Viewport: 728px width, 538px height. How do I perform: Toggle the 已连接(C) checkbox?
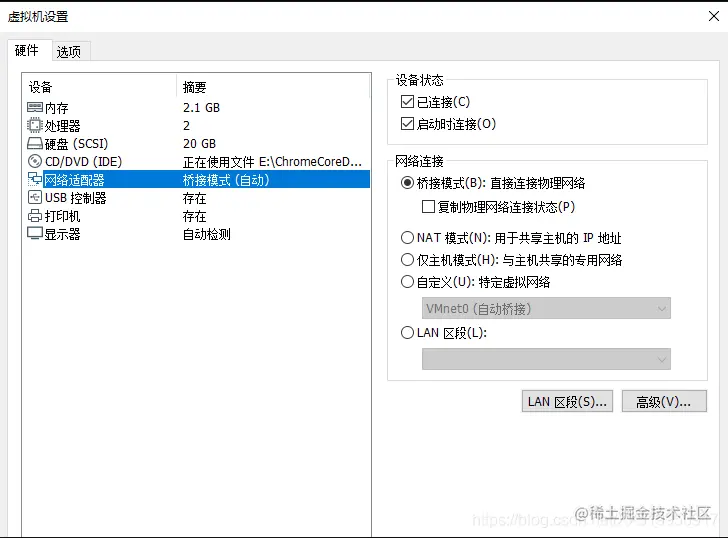coord(407,102)
